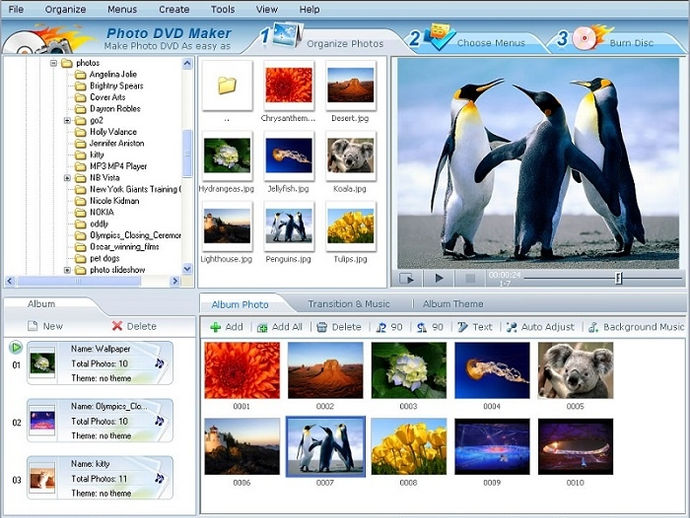This screenshot has width=690, height=518.
Task: Click music note icon on kitty album
Action: pyautogui.click(x=159, y=478)
